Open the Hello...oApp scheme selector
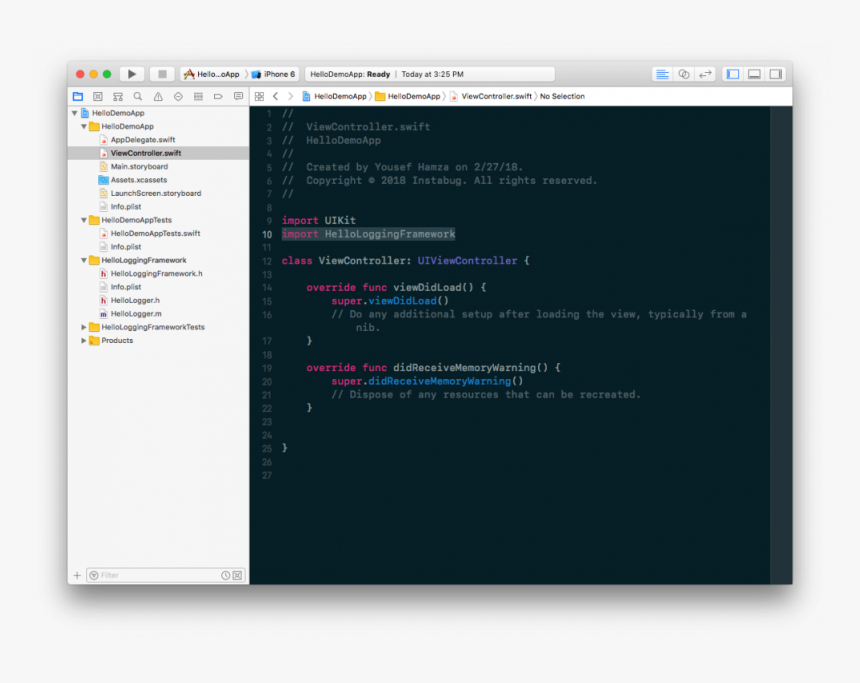860x683 pixels. 212,74
